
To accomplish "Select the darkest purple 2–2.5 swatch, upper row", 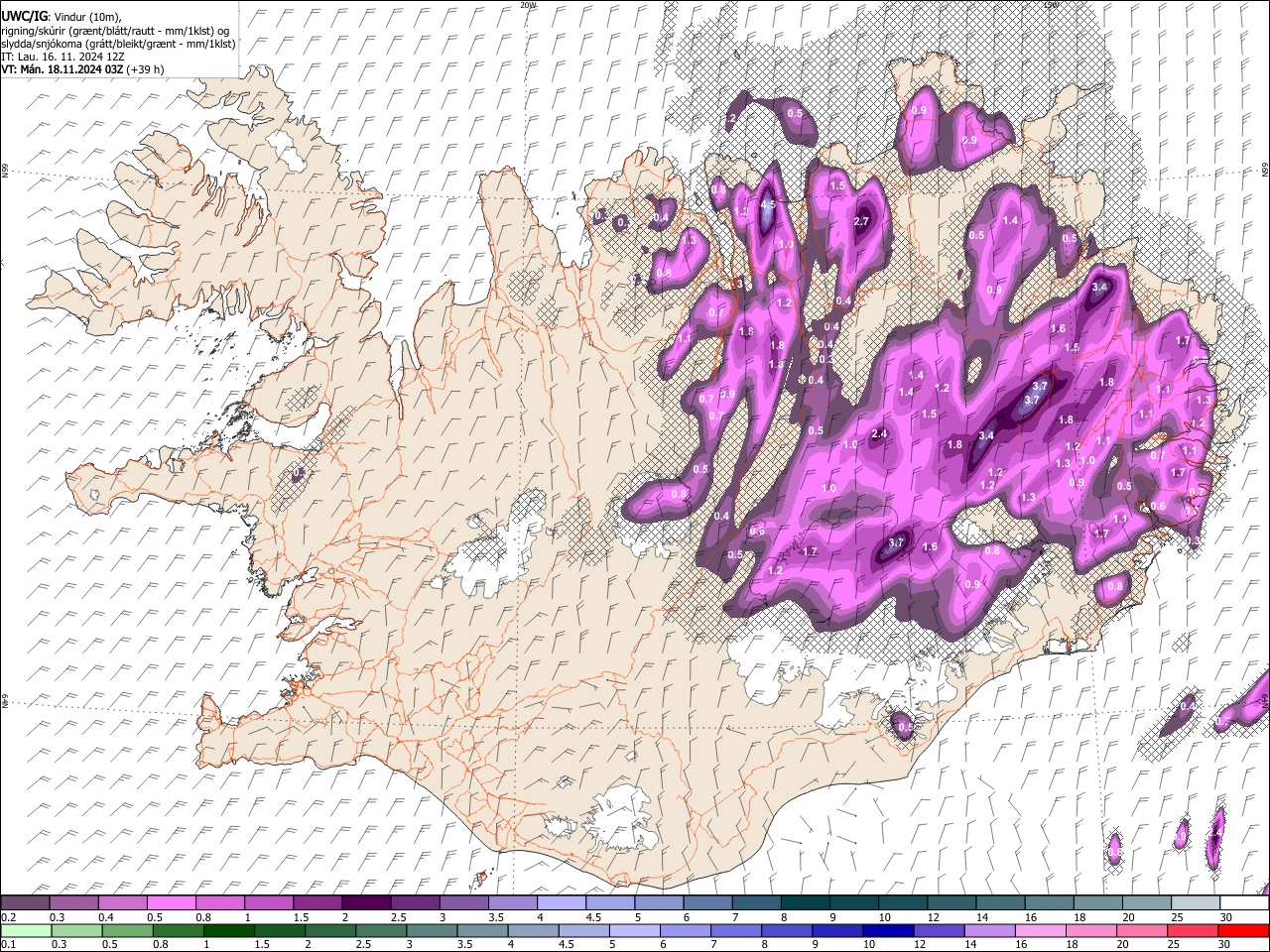I will 366,903.
